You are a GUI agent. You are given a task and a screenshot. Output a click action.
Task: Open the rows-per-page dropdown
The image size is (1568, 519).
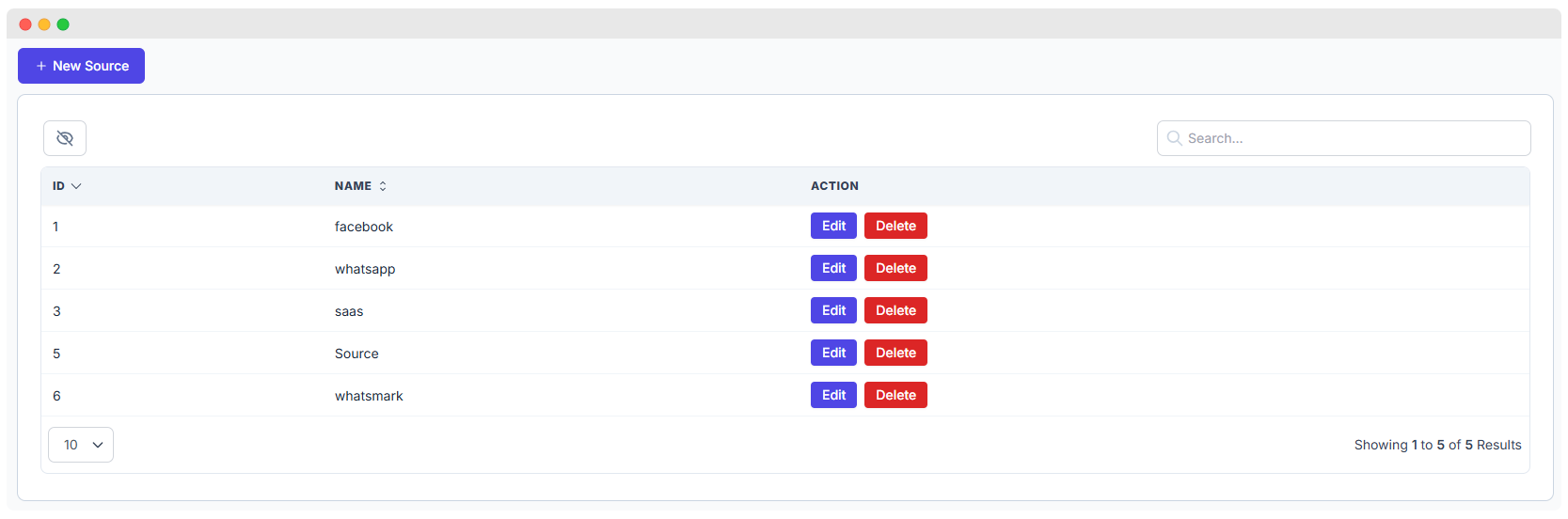coord(81,445)
